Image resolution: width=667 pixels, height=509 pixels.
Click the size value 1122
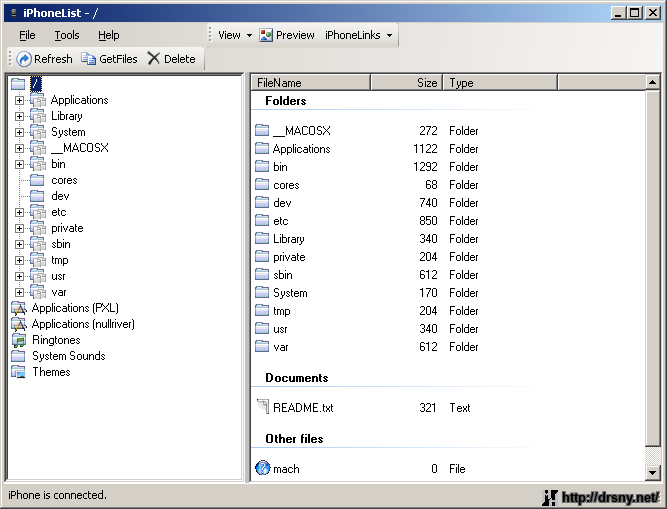(x=425, y=148)
